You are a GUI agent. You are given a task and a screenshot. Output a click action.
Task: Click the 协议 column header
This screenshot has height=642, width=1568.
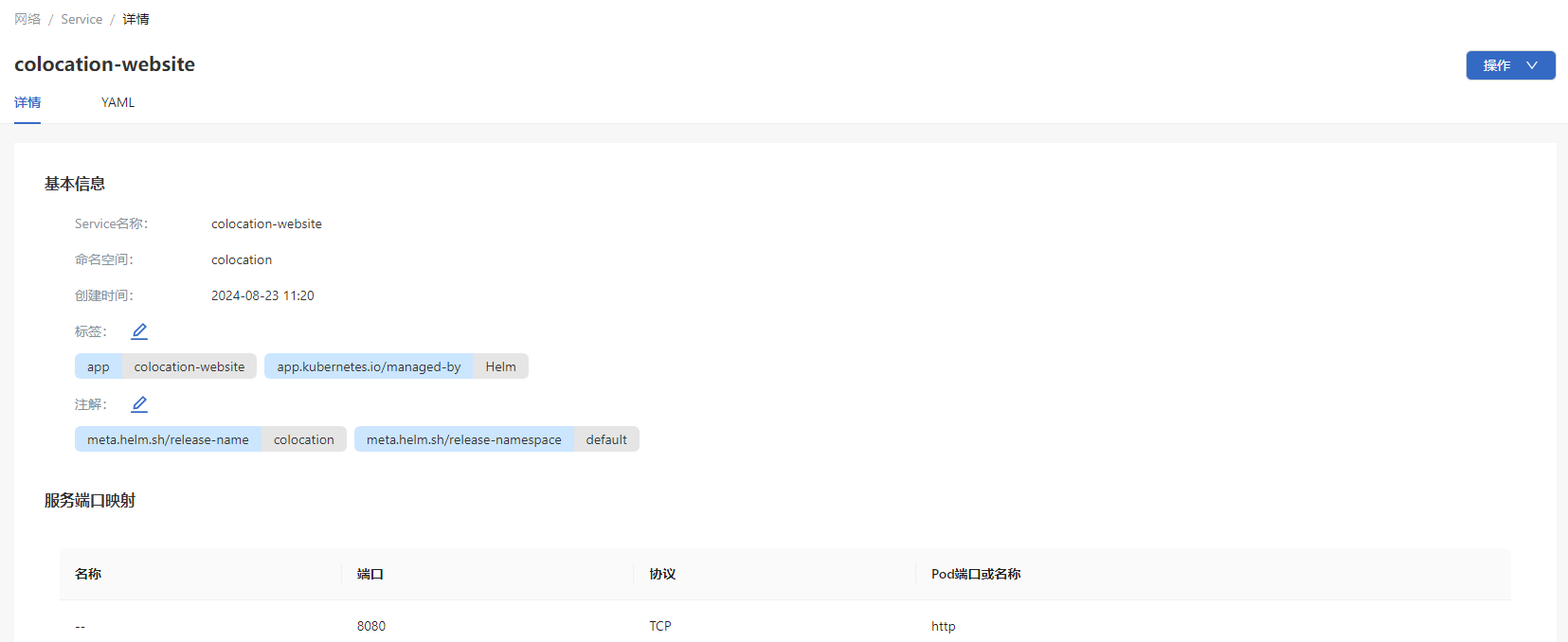(x=662, y=574)
